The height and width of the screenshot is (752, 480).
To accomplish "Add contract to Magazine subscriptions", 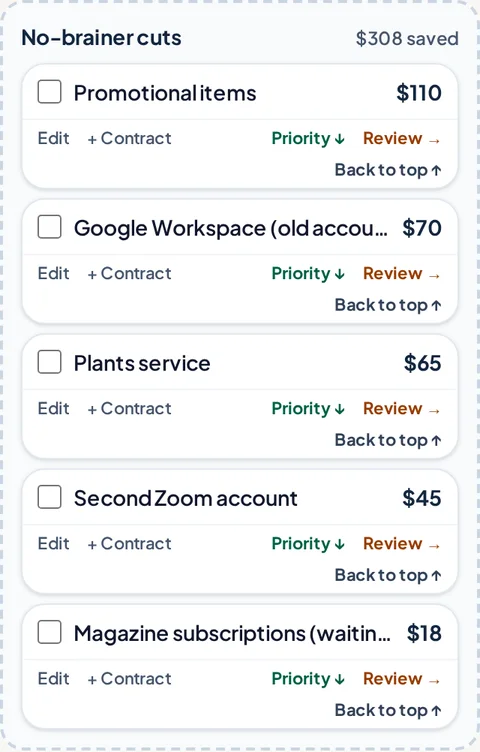I will pyautogui.click(x=129, y=679).
